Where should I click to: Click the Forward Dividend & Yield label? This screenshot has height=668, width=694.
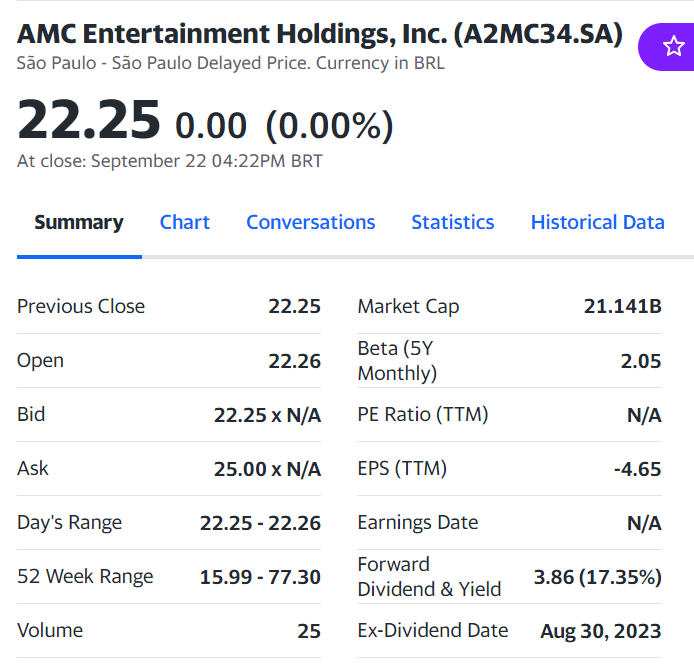(x=429, y=577)
